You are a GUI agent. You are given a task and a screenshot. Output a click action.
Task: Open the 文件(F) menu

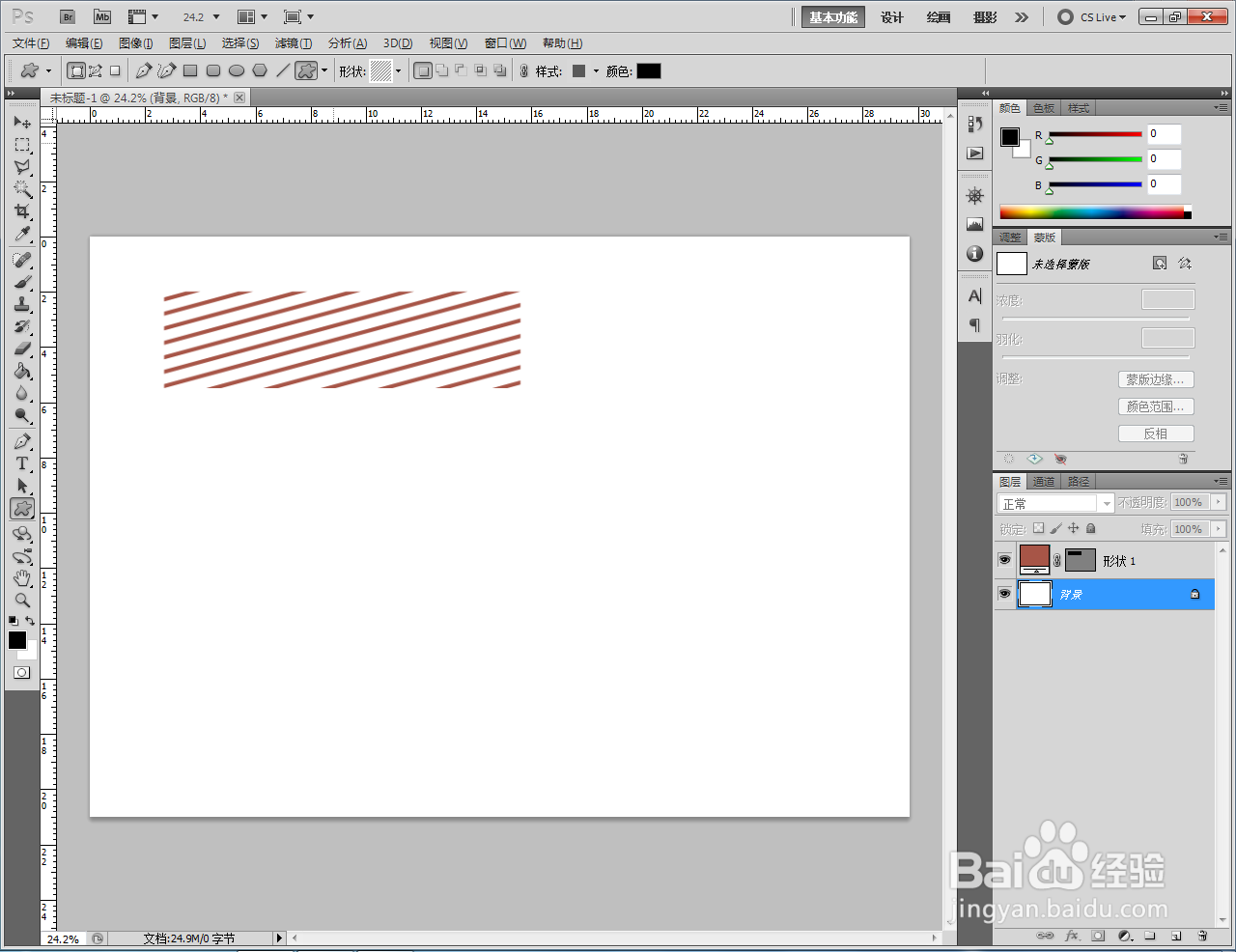point(31,43)
